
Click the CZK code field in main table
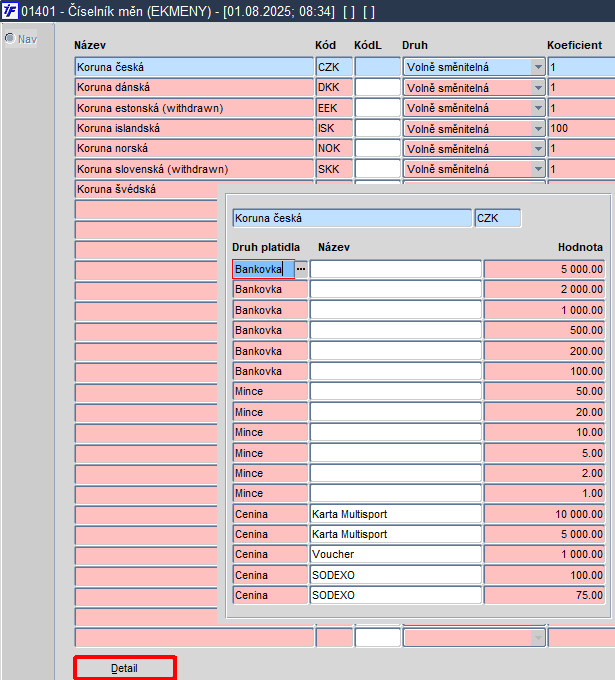(x=334, y=67)
